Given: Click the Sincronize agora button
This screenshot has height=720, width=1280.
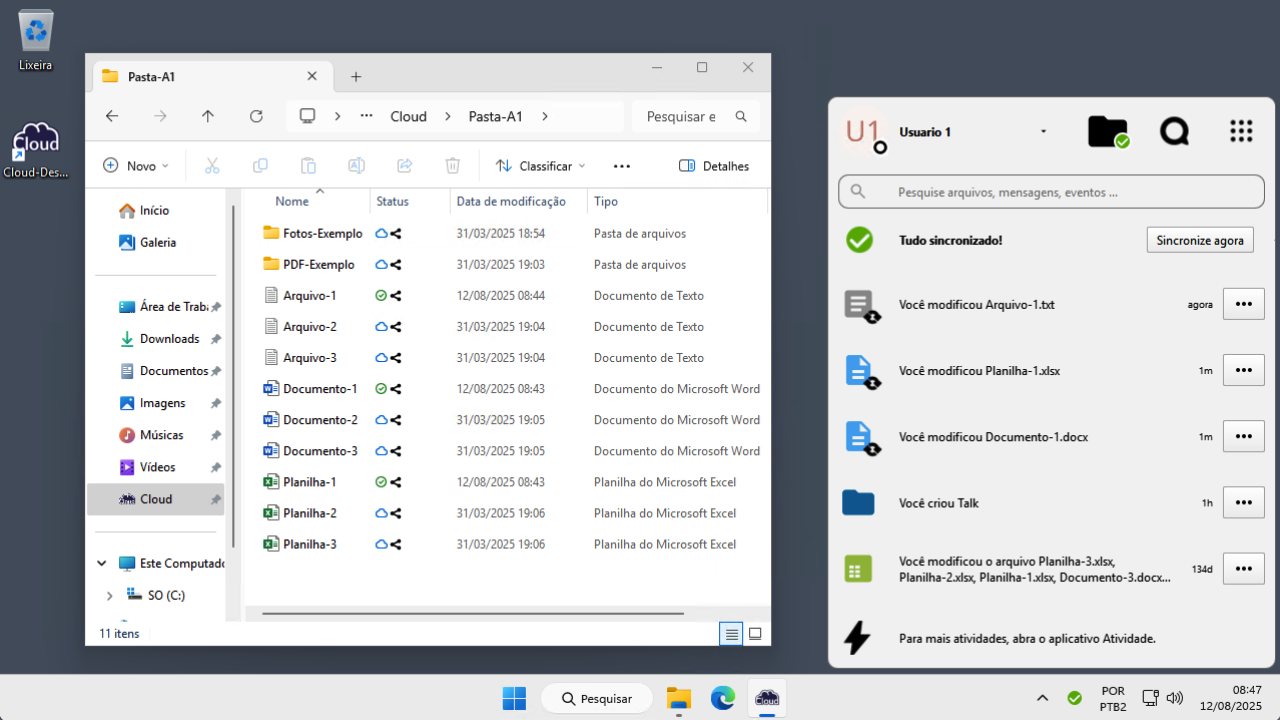Looking at the screenshot, I should [1199, 240].
